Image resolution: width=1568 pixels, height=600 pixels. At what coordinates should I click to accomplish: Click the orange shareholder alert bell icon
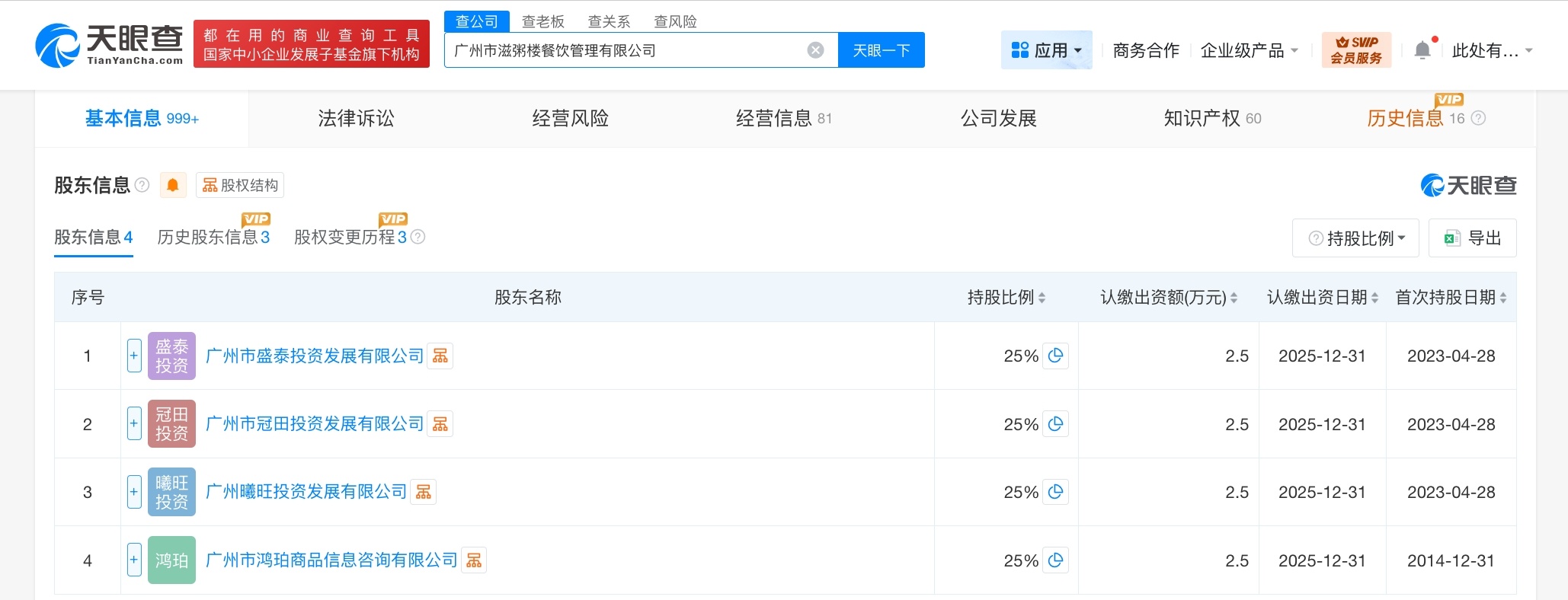pyautogui.click(x=173, y=185)
